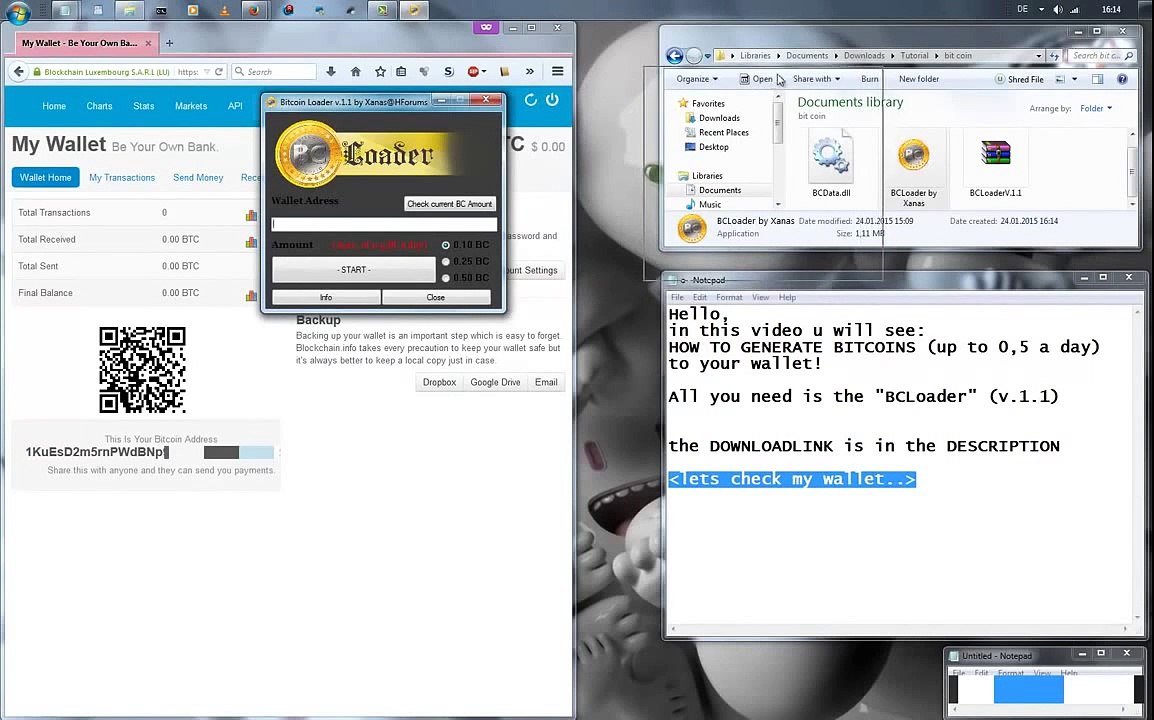Open the Firefox URL history dropdown arrow

coord(207,71)
